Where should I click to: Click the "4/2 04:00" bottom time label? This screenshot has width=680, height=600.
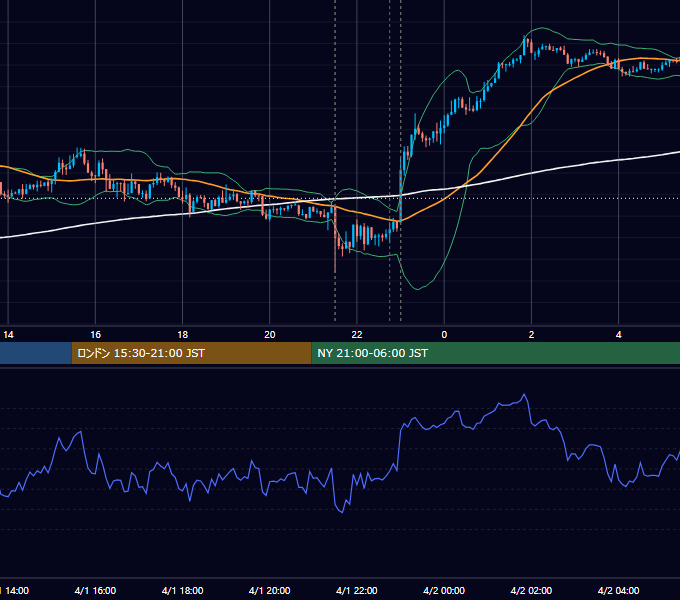pos(618,590)
